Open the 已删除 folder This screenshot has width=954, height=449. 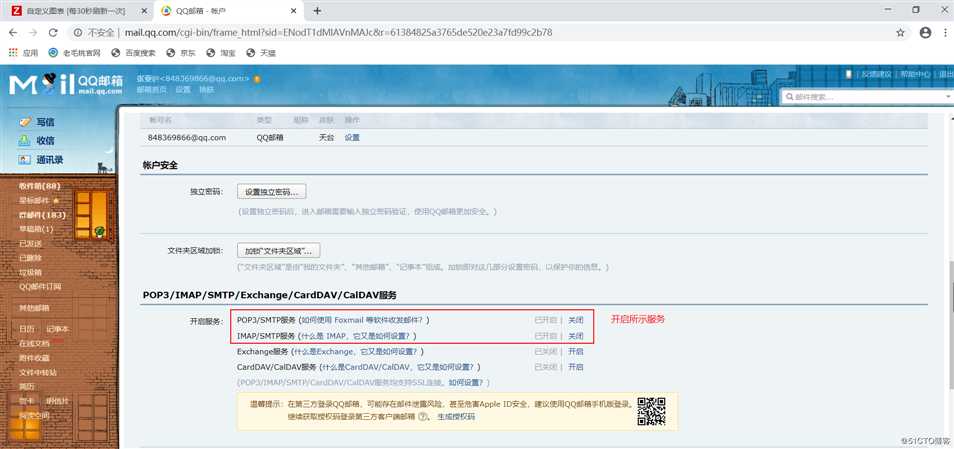(x=30, y=258)
